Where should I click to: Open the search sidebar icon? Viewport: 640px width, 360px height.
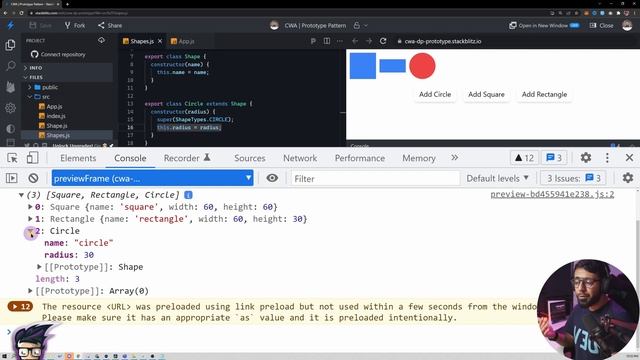click(x=11, y=66)
